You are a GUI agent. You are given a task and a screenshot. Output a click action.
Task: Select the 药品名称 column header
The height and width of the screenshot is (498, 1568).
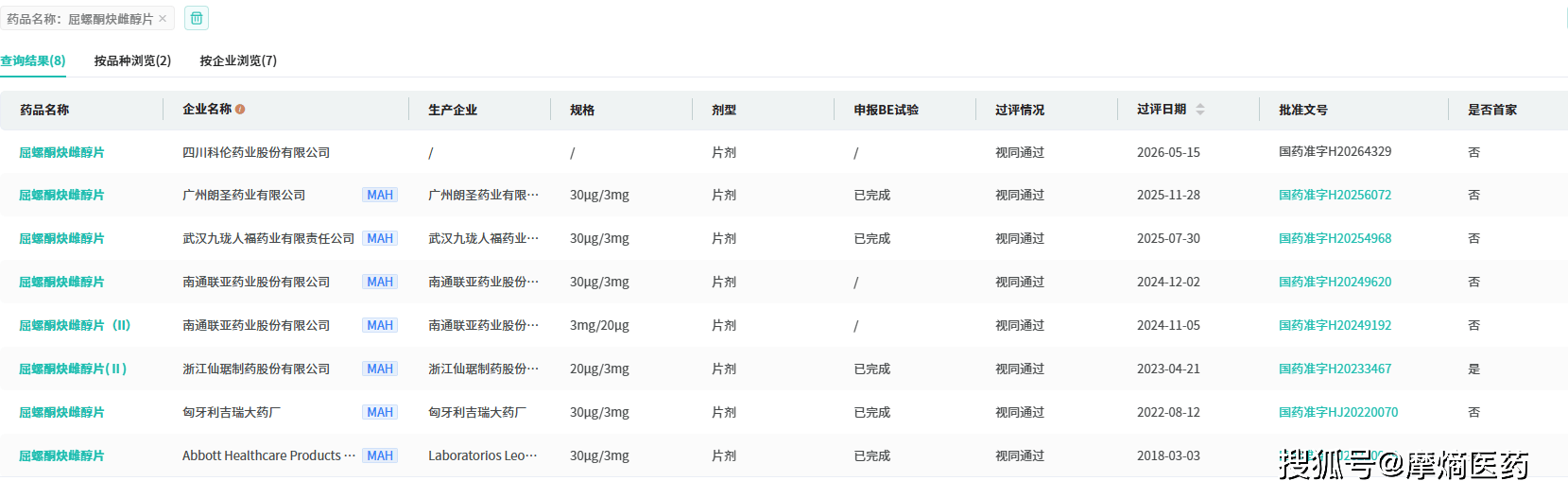[44, 110]
